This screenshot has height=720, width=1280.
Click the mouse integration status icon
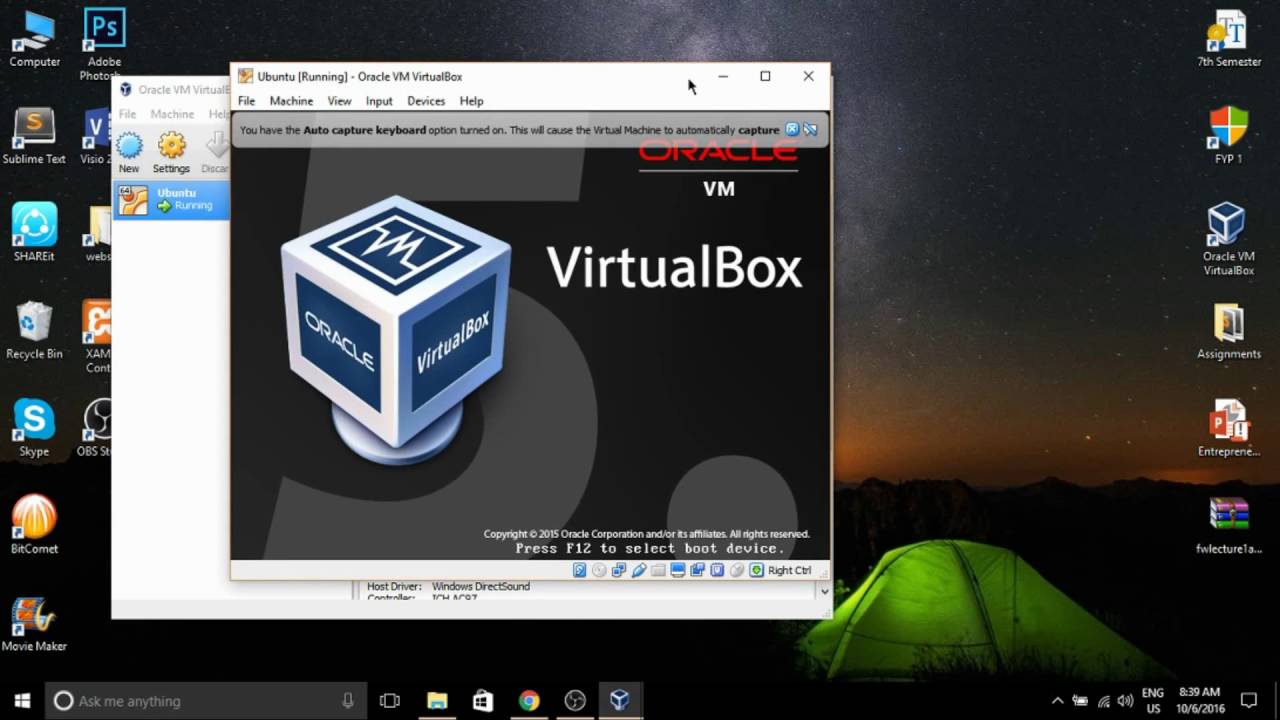pos(737,570)
